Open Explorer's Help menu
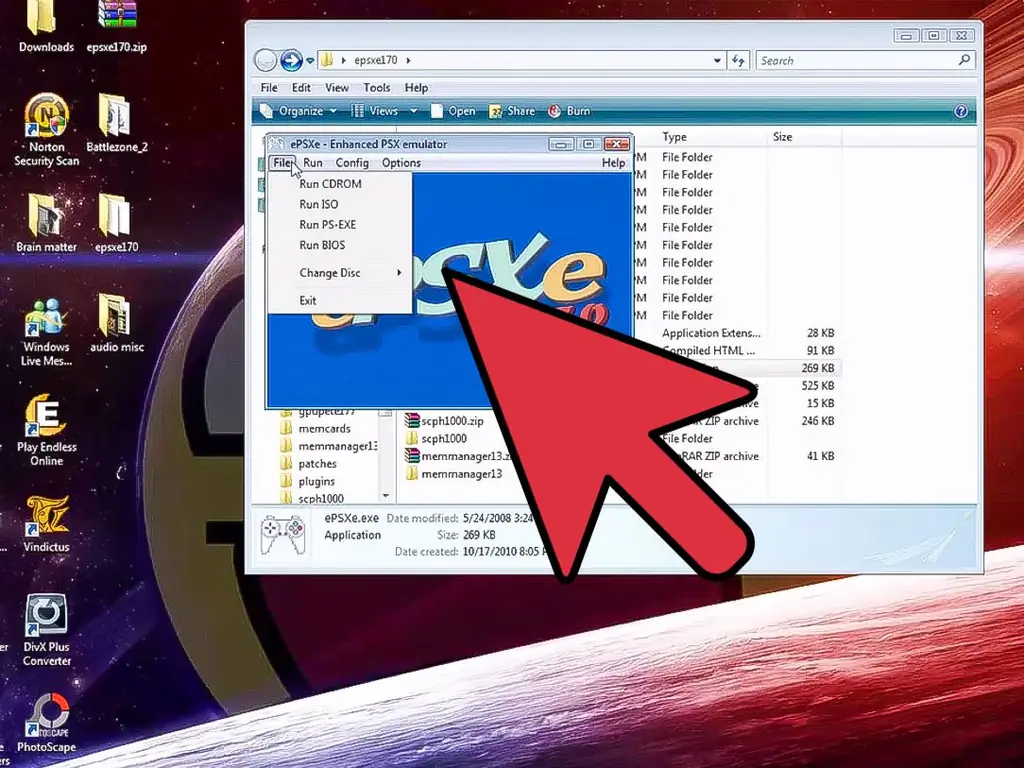 coord(416,88)
